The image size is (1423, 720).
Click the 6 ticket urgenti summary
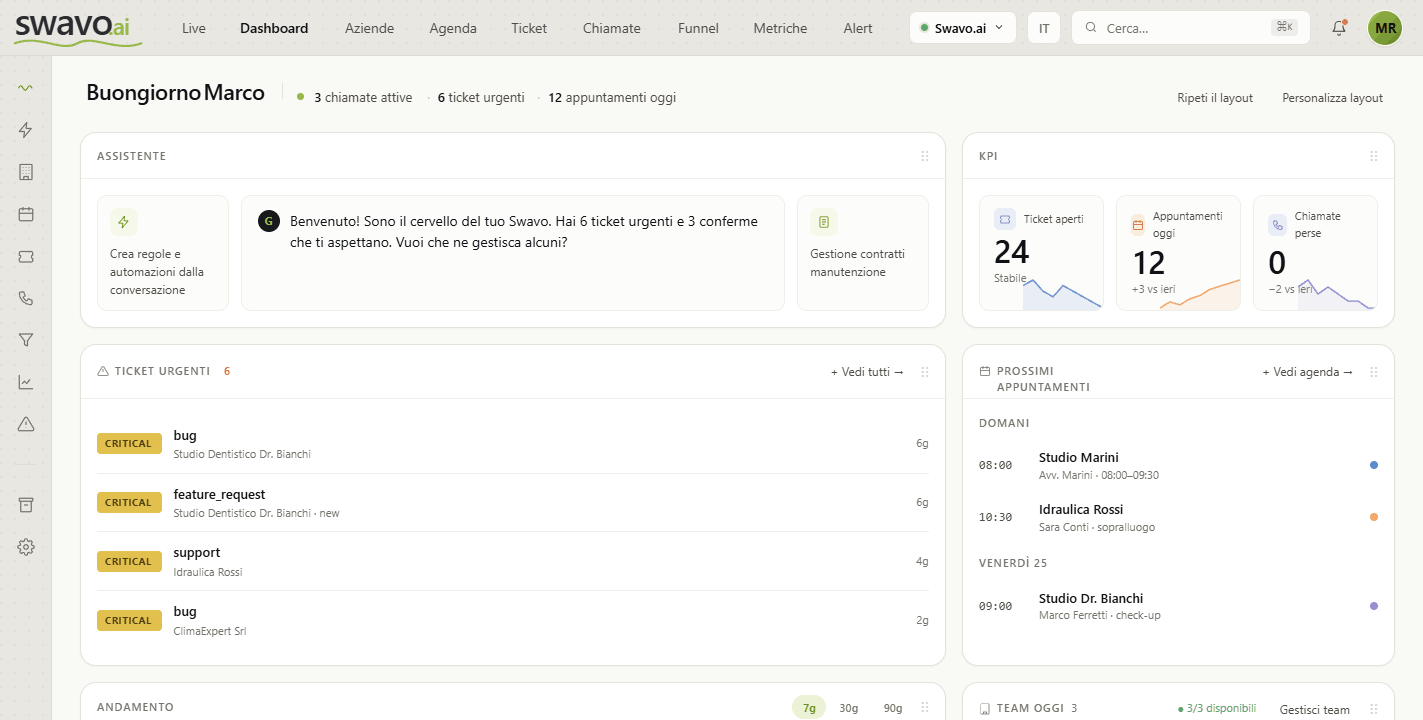(x=481, y=98)
